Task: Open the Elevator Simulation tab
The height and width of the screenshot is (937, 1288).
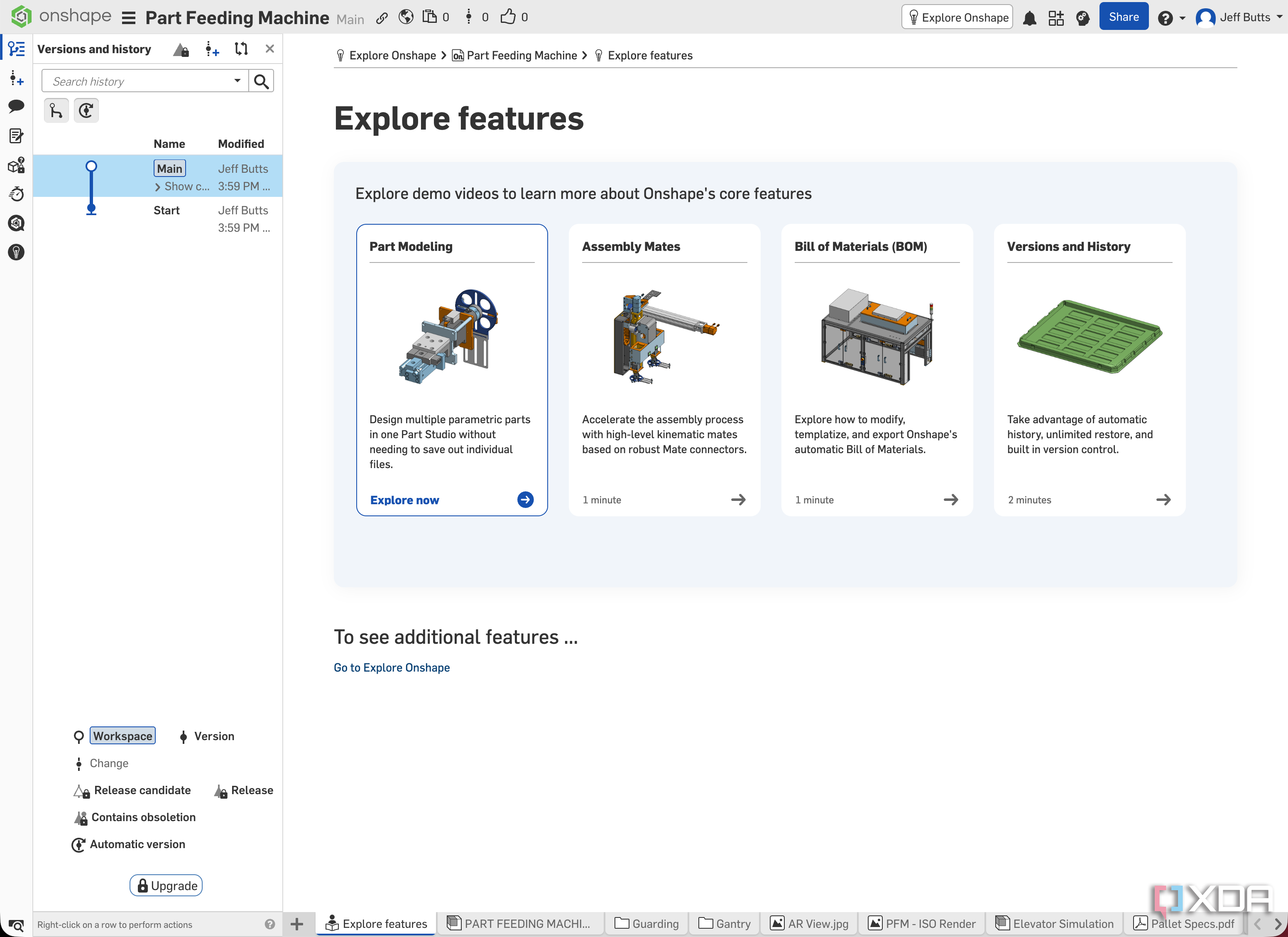Action: click(1055, 924)
